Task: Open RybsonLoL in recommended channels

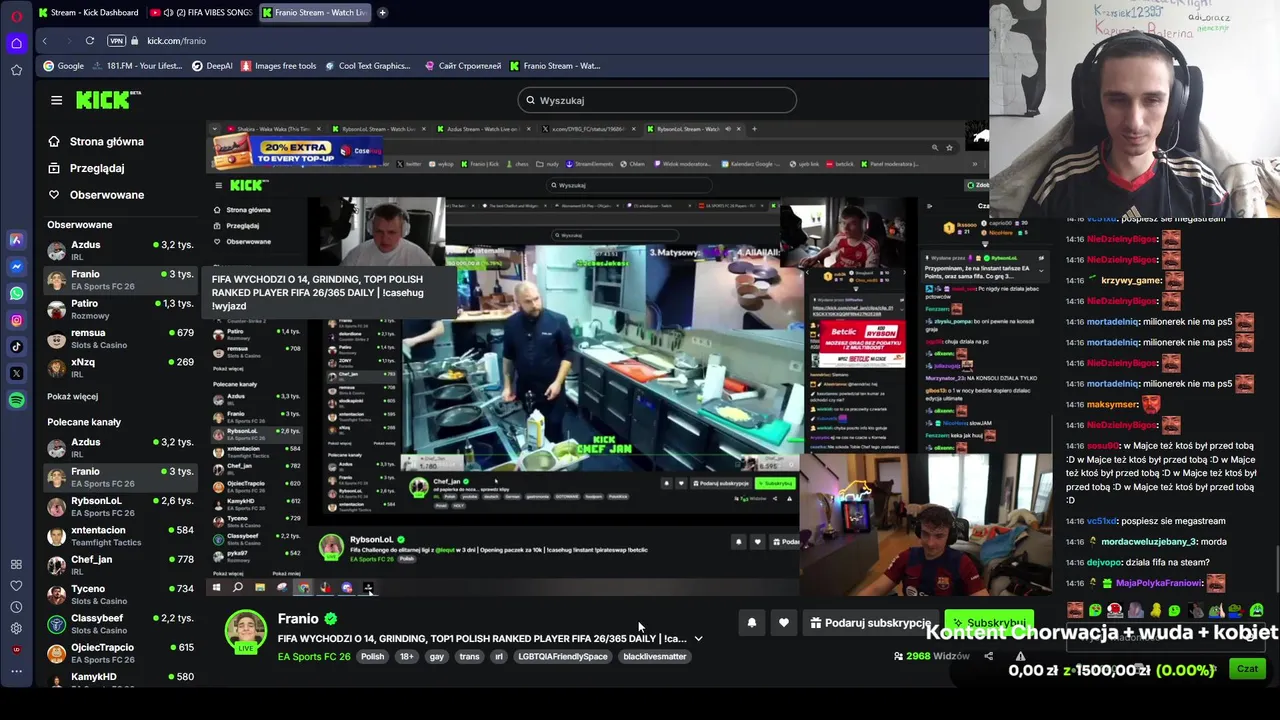Action: point(120,506)
